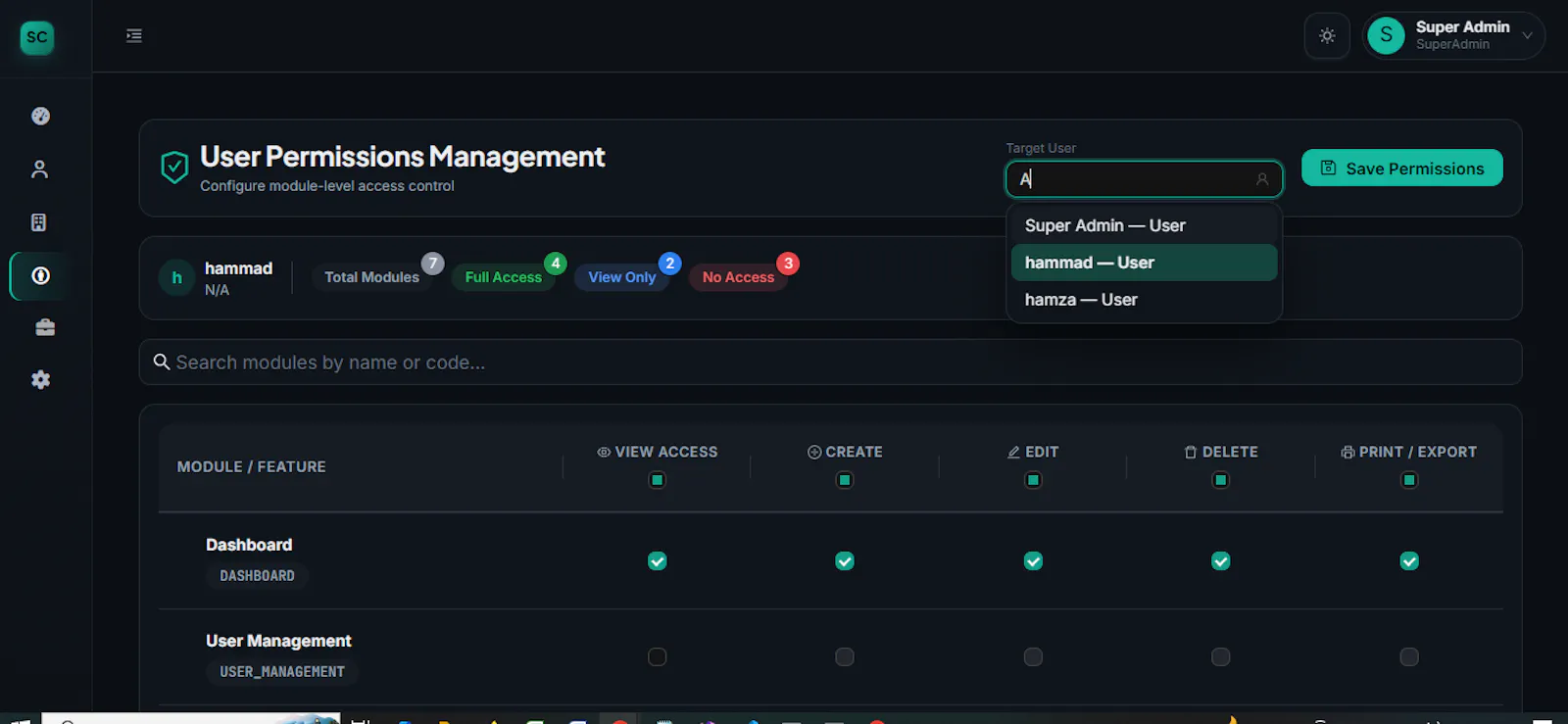The image size is (1568, 724).
Task: Click the Save Permissions button
Action: tap(1401, 168)
